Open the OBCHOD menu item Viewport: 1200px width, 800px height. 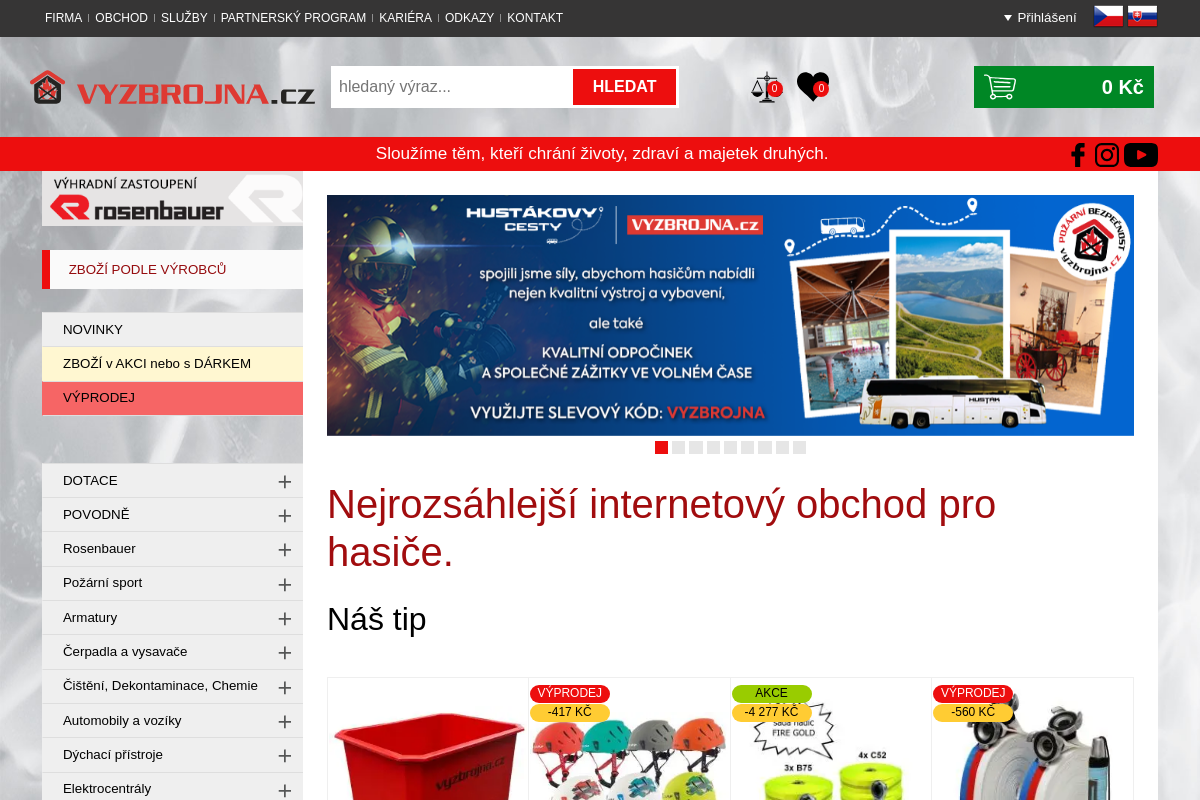click(121, 17)
